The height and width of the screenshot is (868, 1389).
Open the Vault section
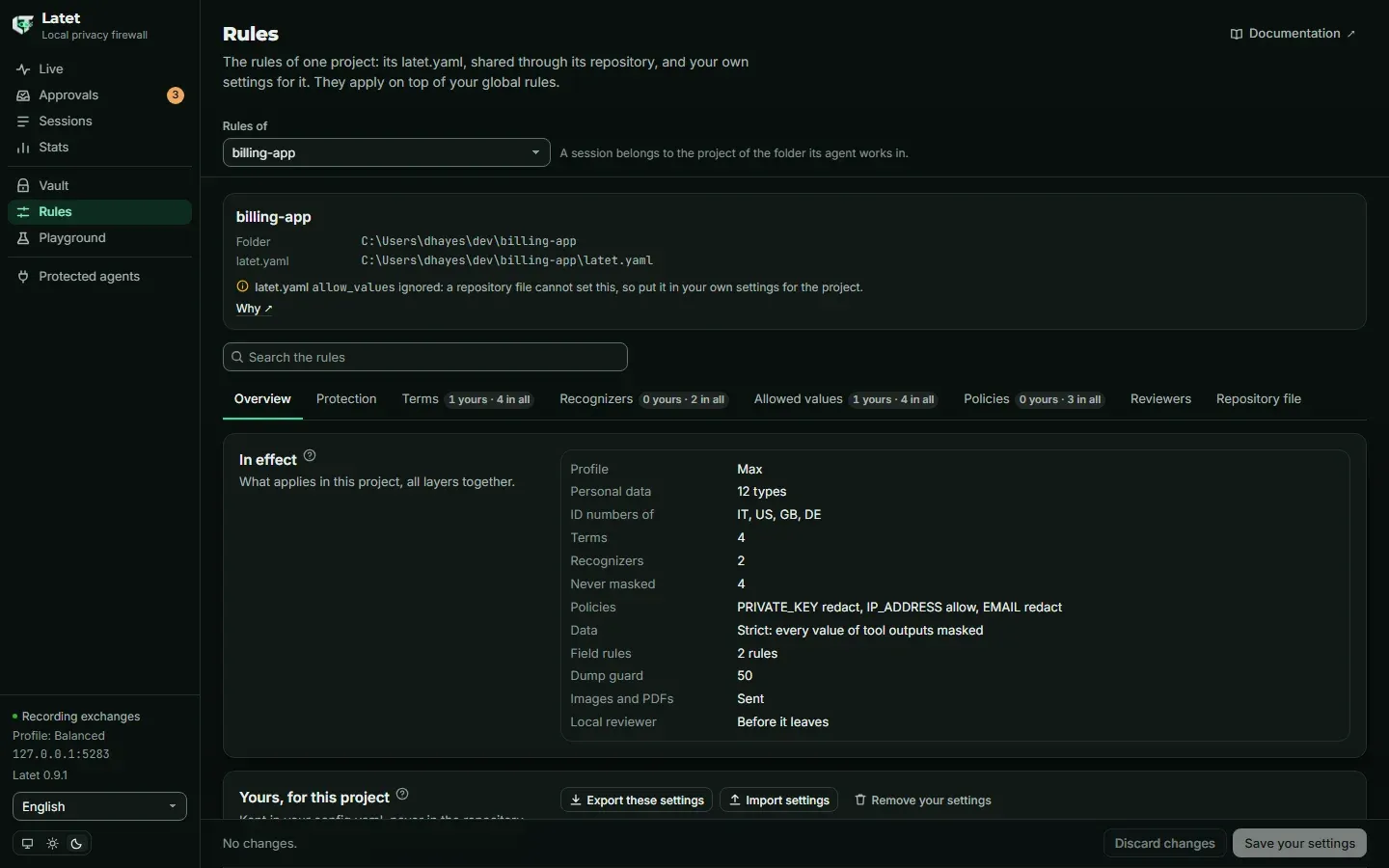tap(99, 186)
